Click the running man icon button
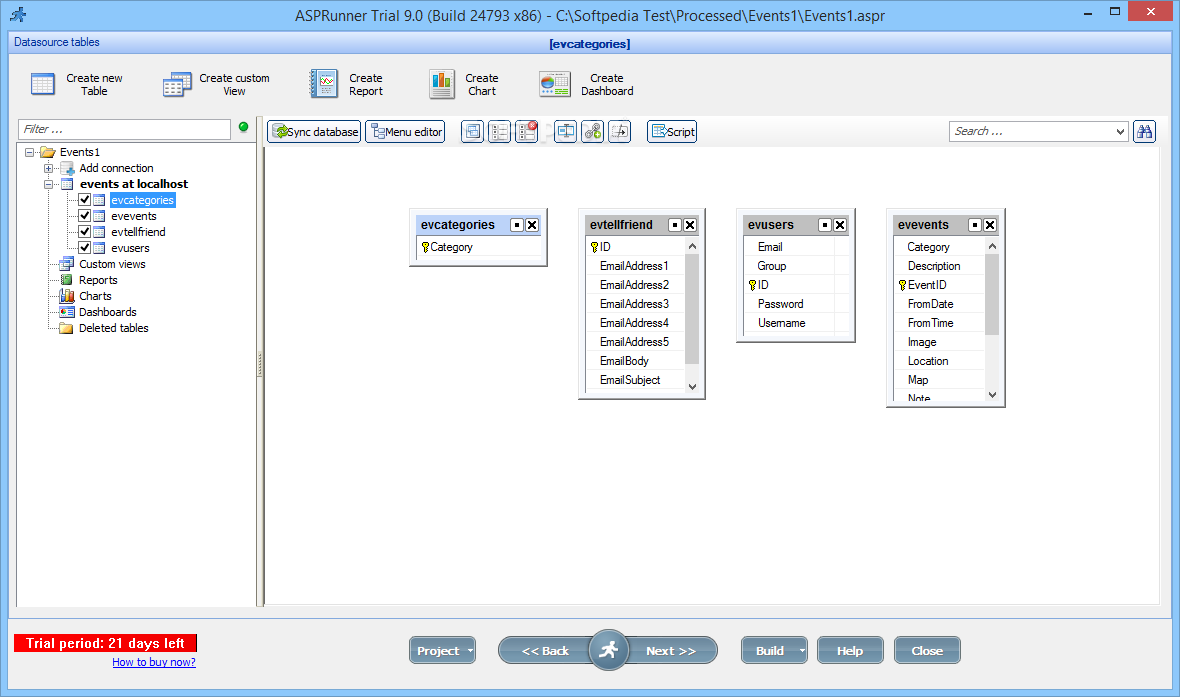 coord(608,650)
